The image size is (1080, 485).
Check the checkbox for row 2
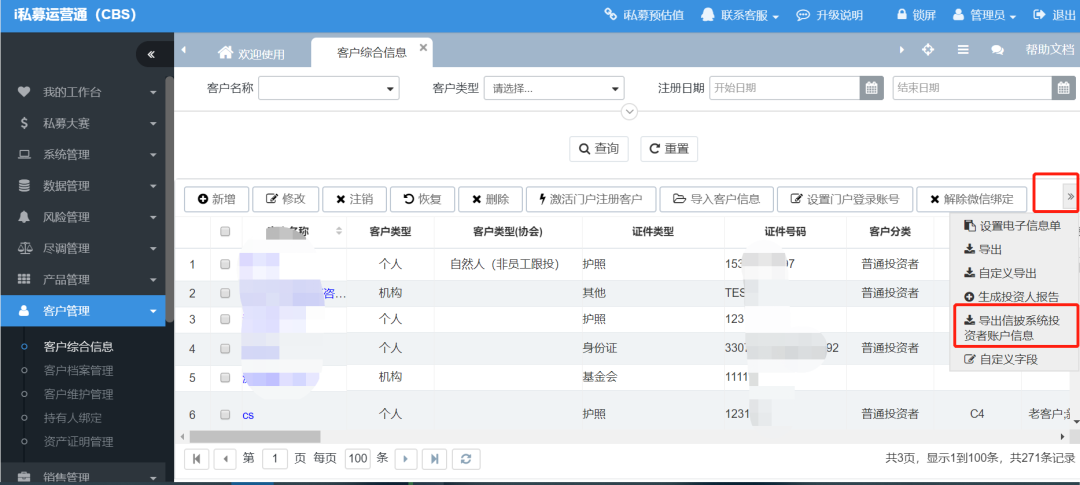225,293
